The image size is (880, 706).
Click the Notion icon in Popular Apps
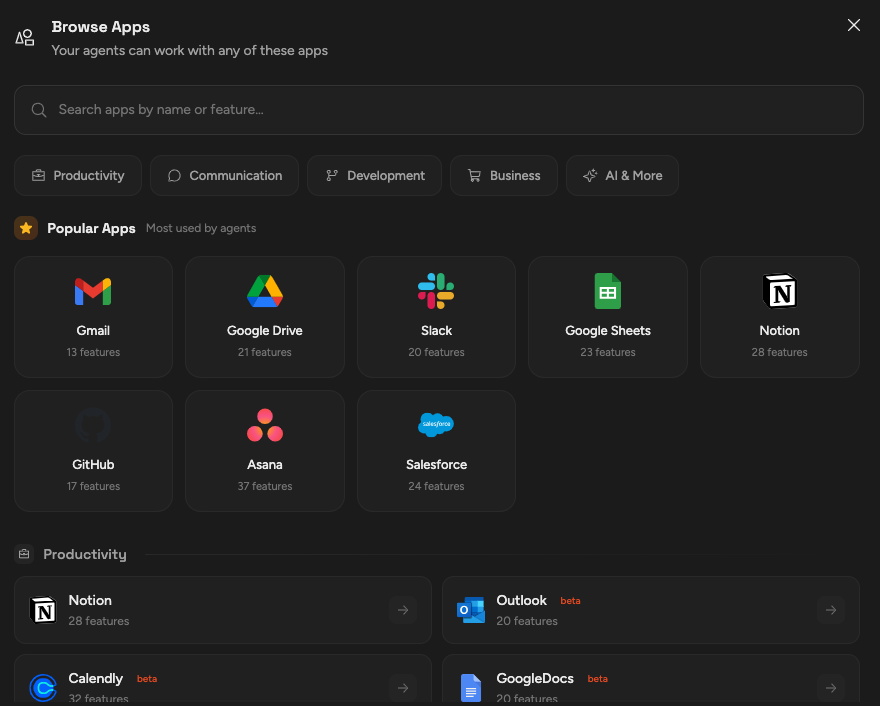click(x=779, y=291)
